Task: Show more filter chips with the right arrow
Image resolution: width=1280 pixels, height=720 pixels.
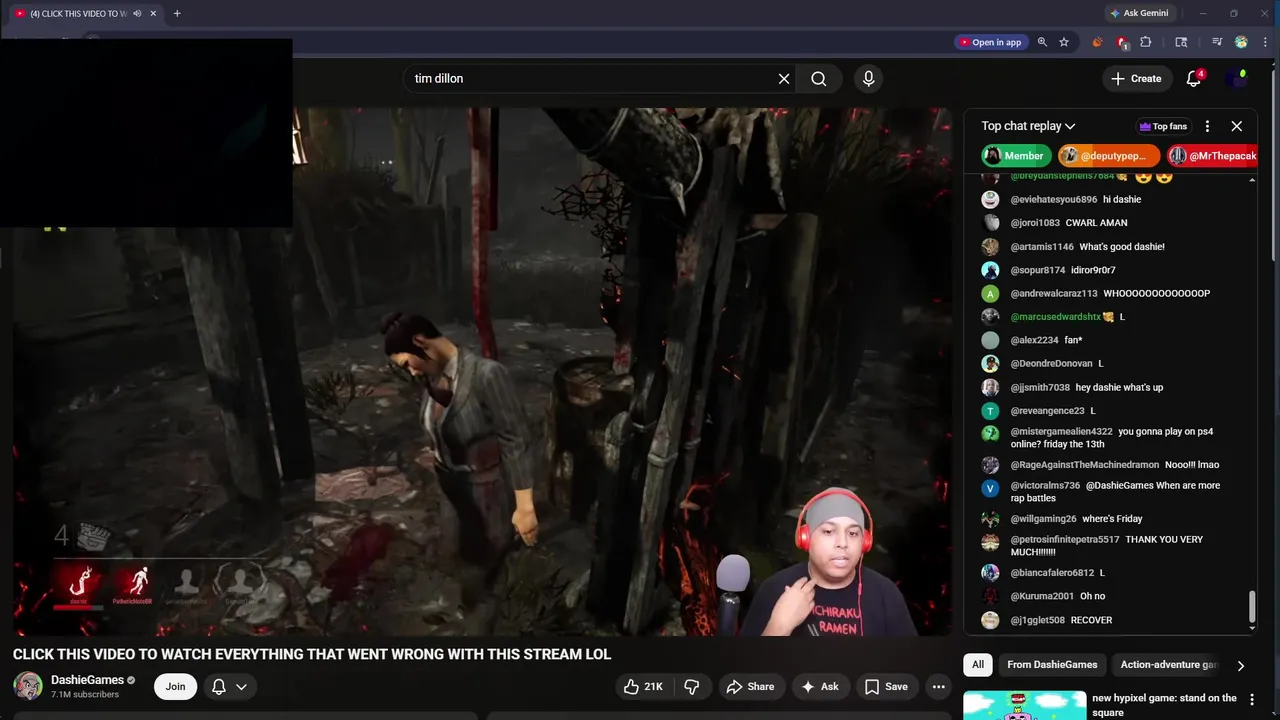Action: coord(1240,665)
